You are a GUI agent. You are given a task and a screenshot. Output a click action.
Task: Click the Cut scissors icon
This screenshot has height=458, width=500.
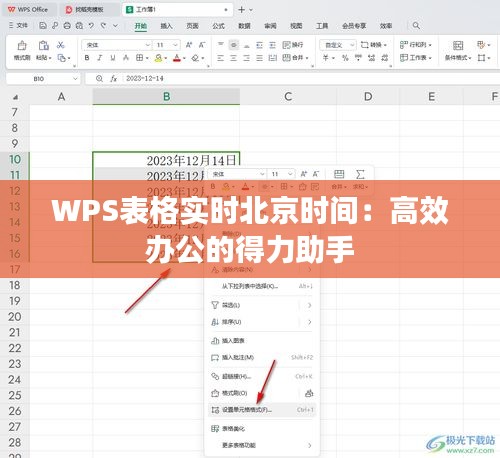coord(60,45)
